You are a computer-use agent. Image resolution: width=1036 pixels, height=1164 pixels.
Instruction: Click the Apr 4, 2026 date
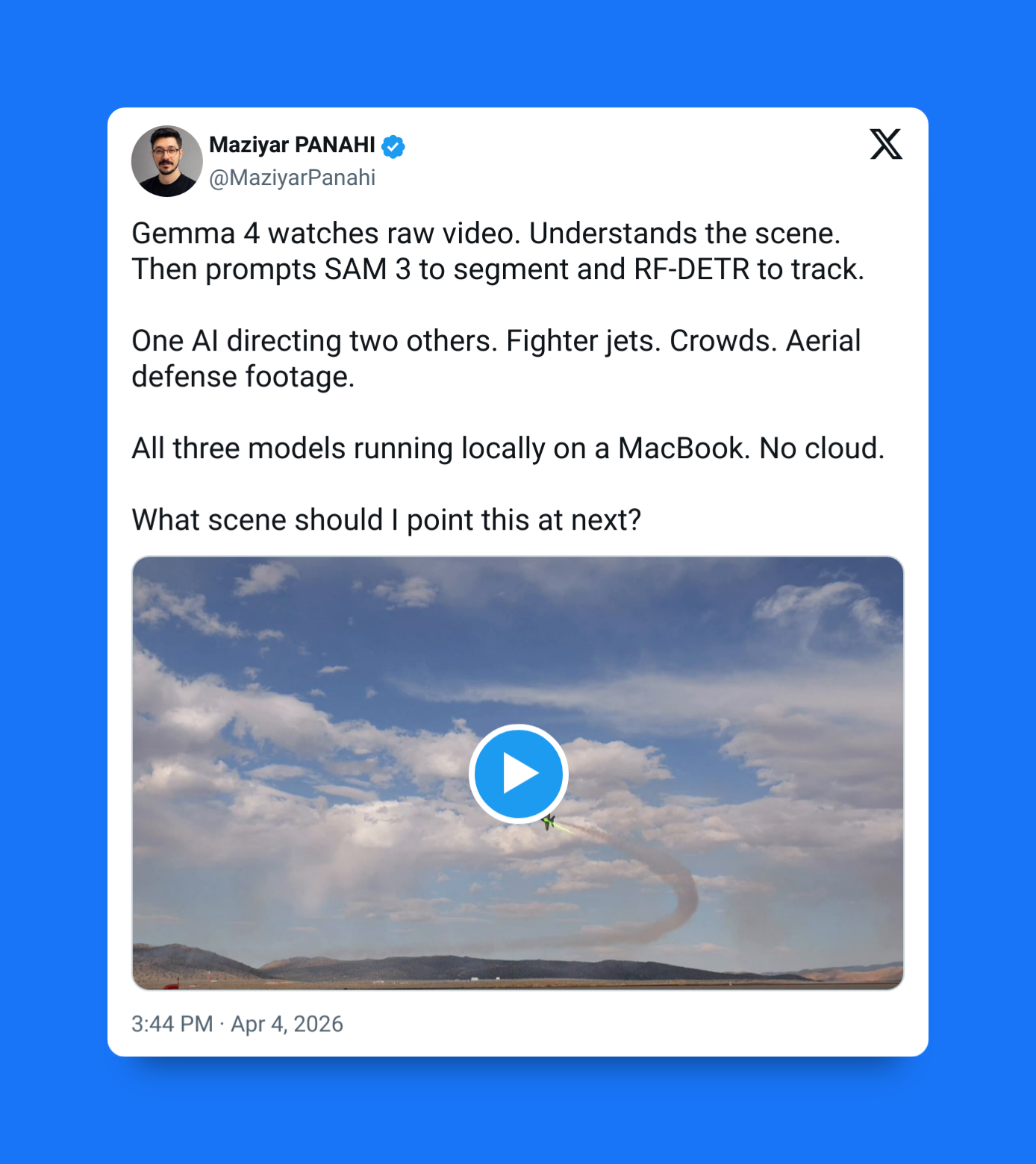[x=287, y=1024]
